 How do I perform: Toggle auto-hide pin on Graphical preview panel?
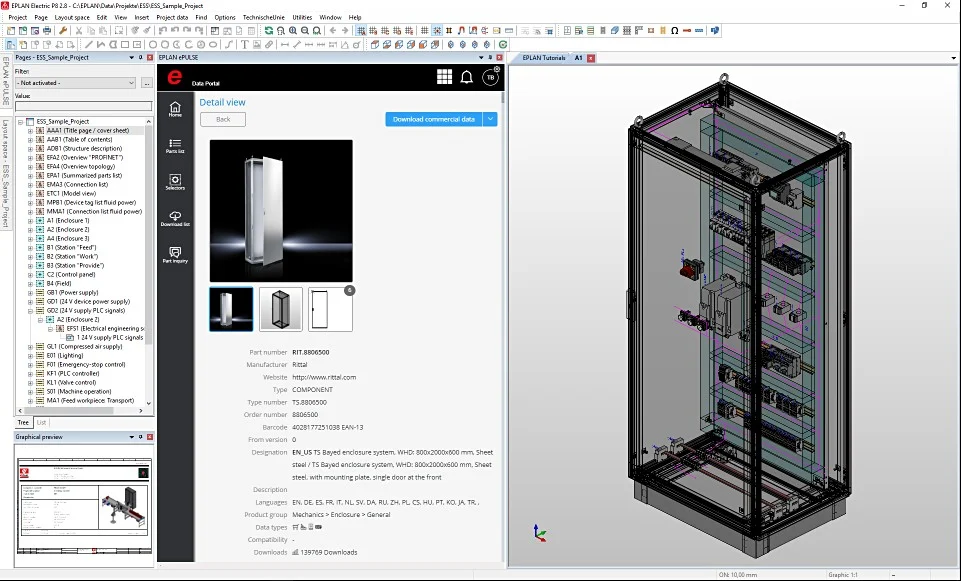click(x=140, y=437)
